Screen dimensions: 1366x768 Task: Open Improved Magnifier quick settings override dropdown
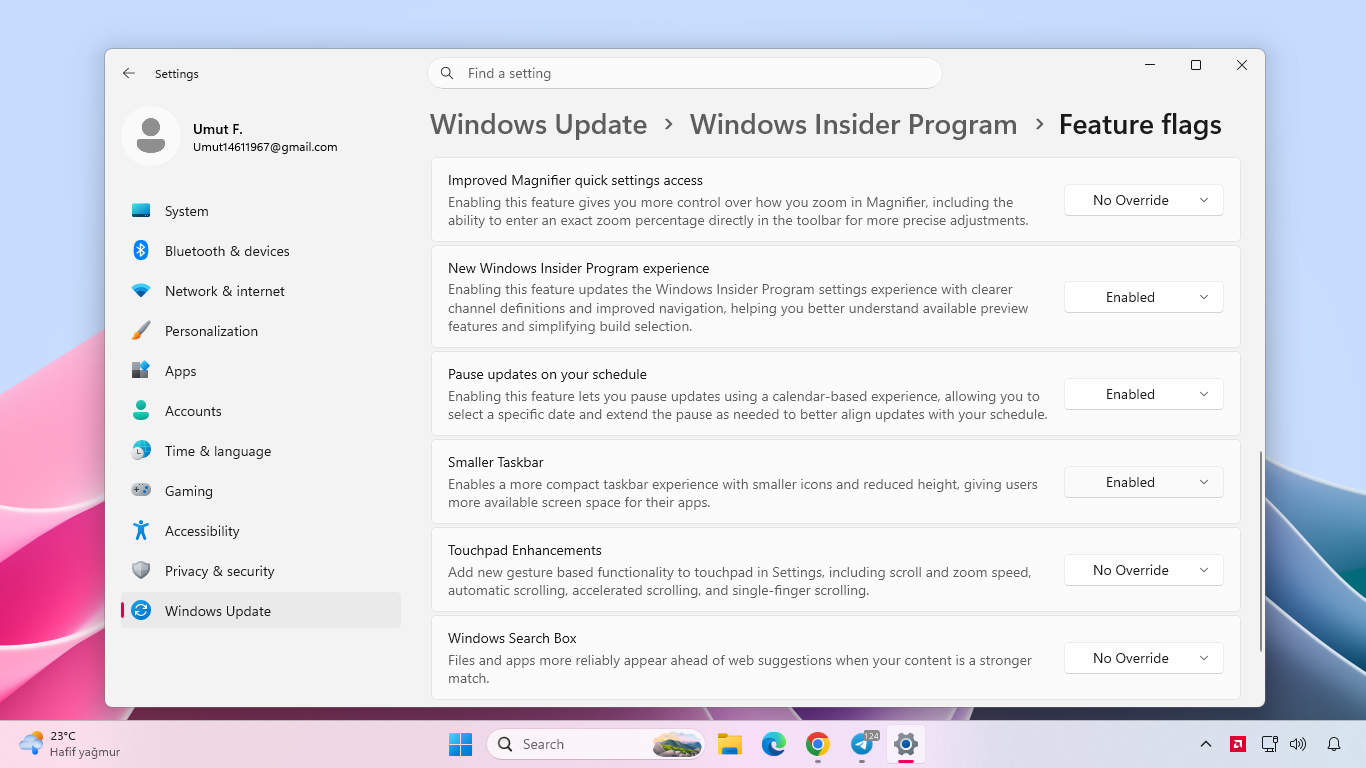1144,200
